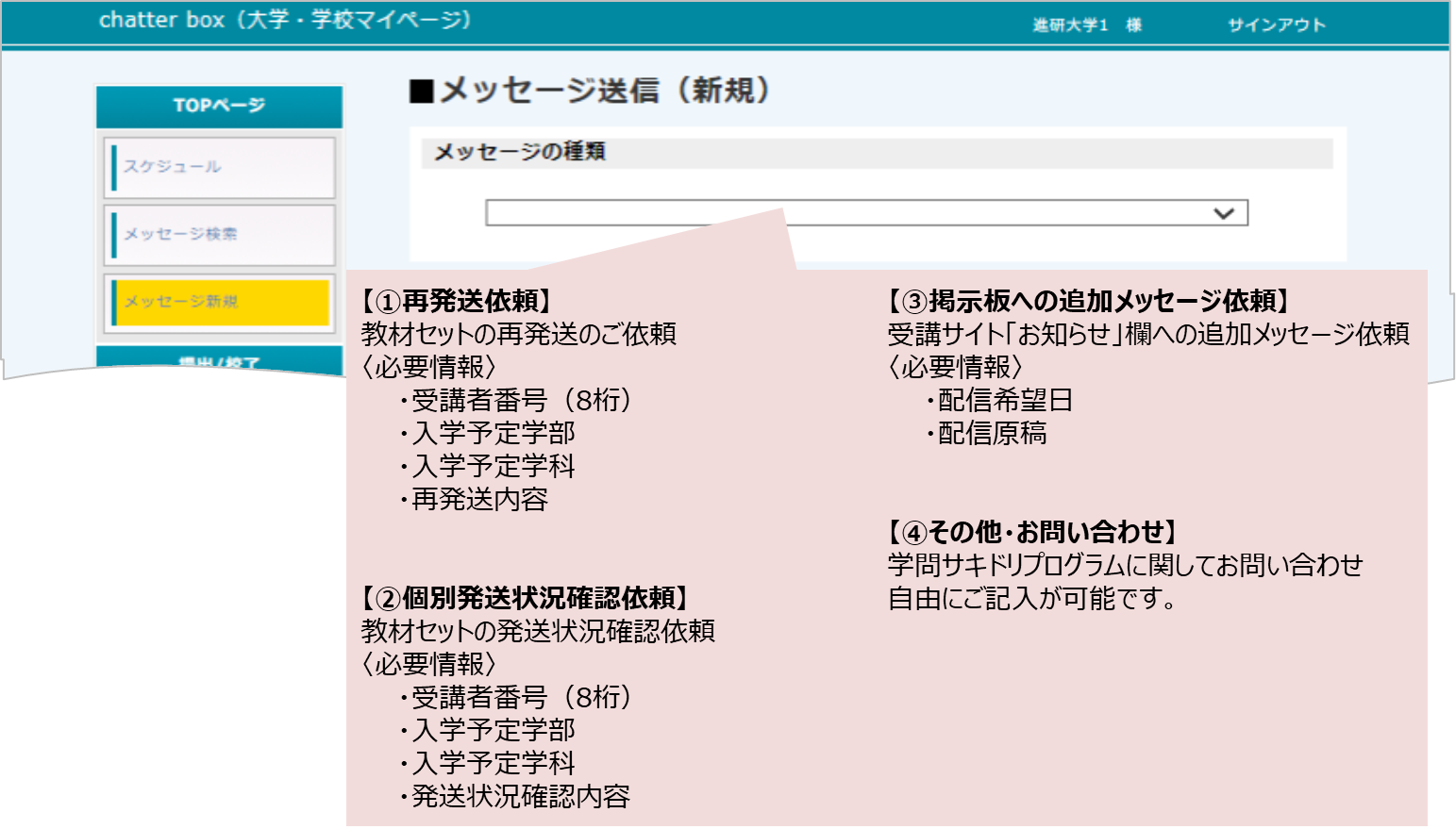1456x829 pixels.
Task: Click the ①再発送依頼 heading in callout
Action: (457, 301)
